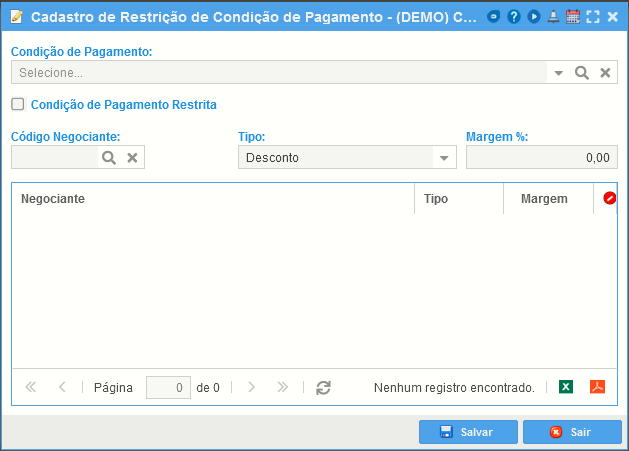Viewport: 629px width, 451px height.
Task: Search Condição de Pagamento with magnifier icon
Action: [582, 73]
